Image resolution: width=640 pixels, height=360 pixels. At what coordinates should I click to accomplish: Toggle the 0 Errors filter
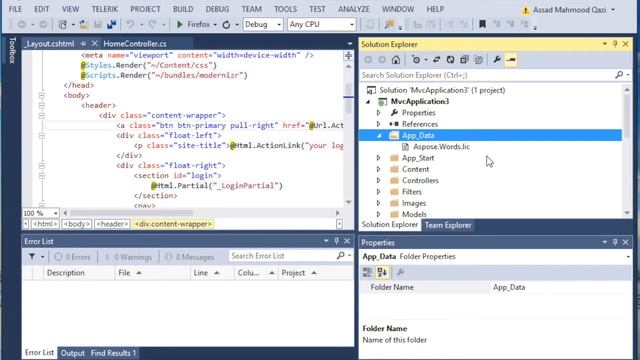click(x=72, y=257)
